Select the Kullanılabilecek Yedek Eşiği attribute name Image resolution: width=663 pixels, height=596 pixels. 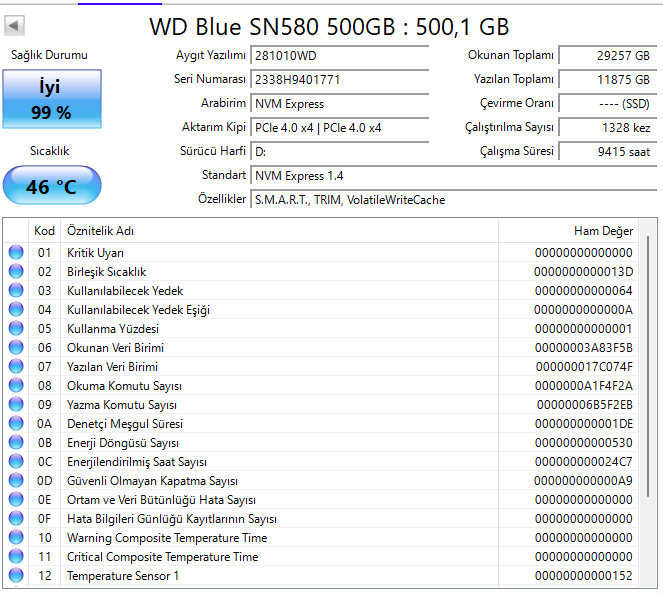tap(139, 310)
